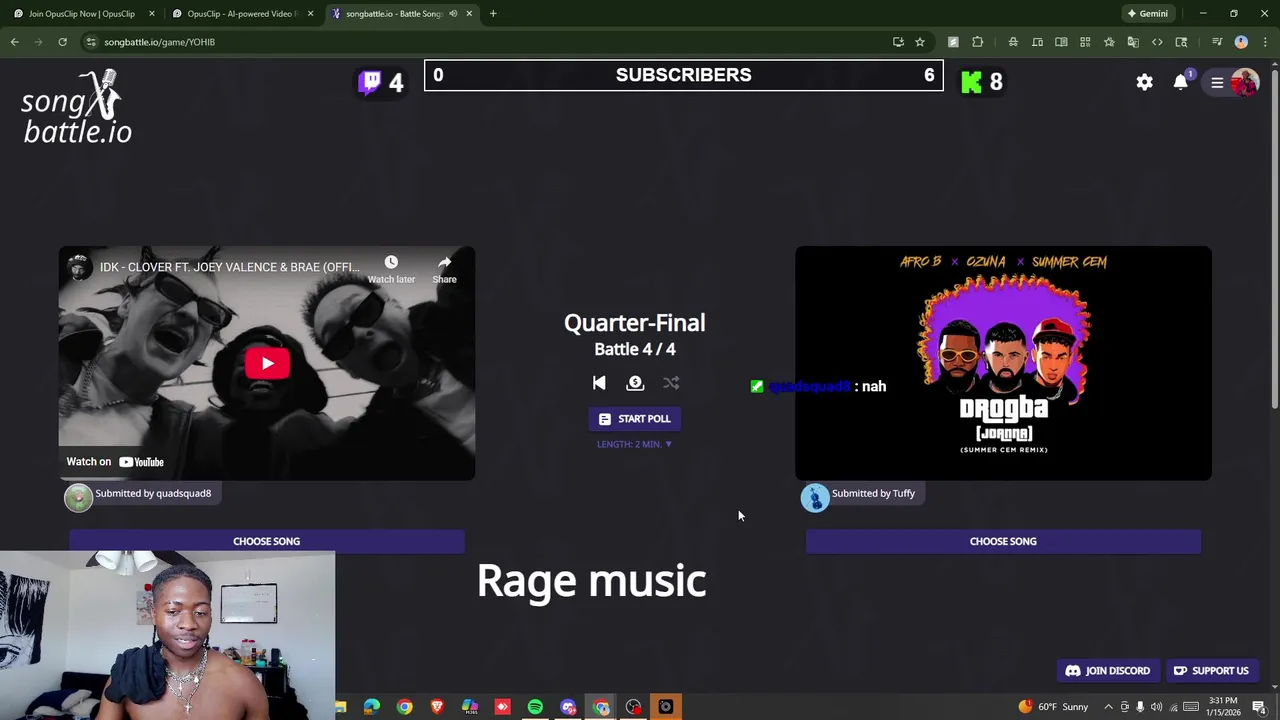Choose quadsquad8's song on the left
Viewport: 1280px width, 720px height.
[x=266, y=541]
